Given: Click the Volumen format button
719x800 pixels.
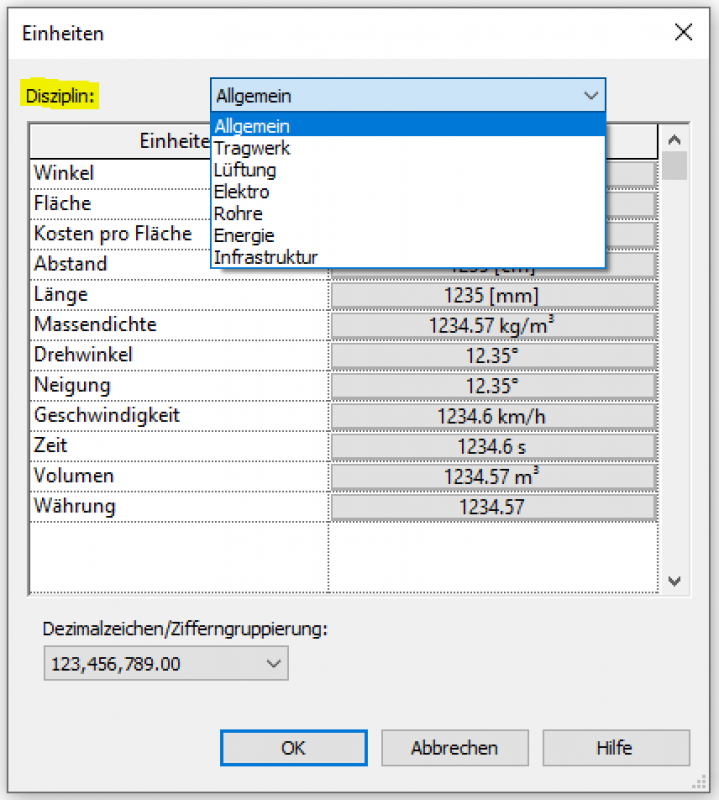Looking at the screenshot, I should tap(492, 477).
